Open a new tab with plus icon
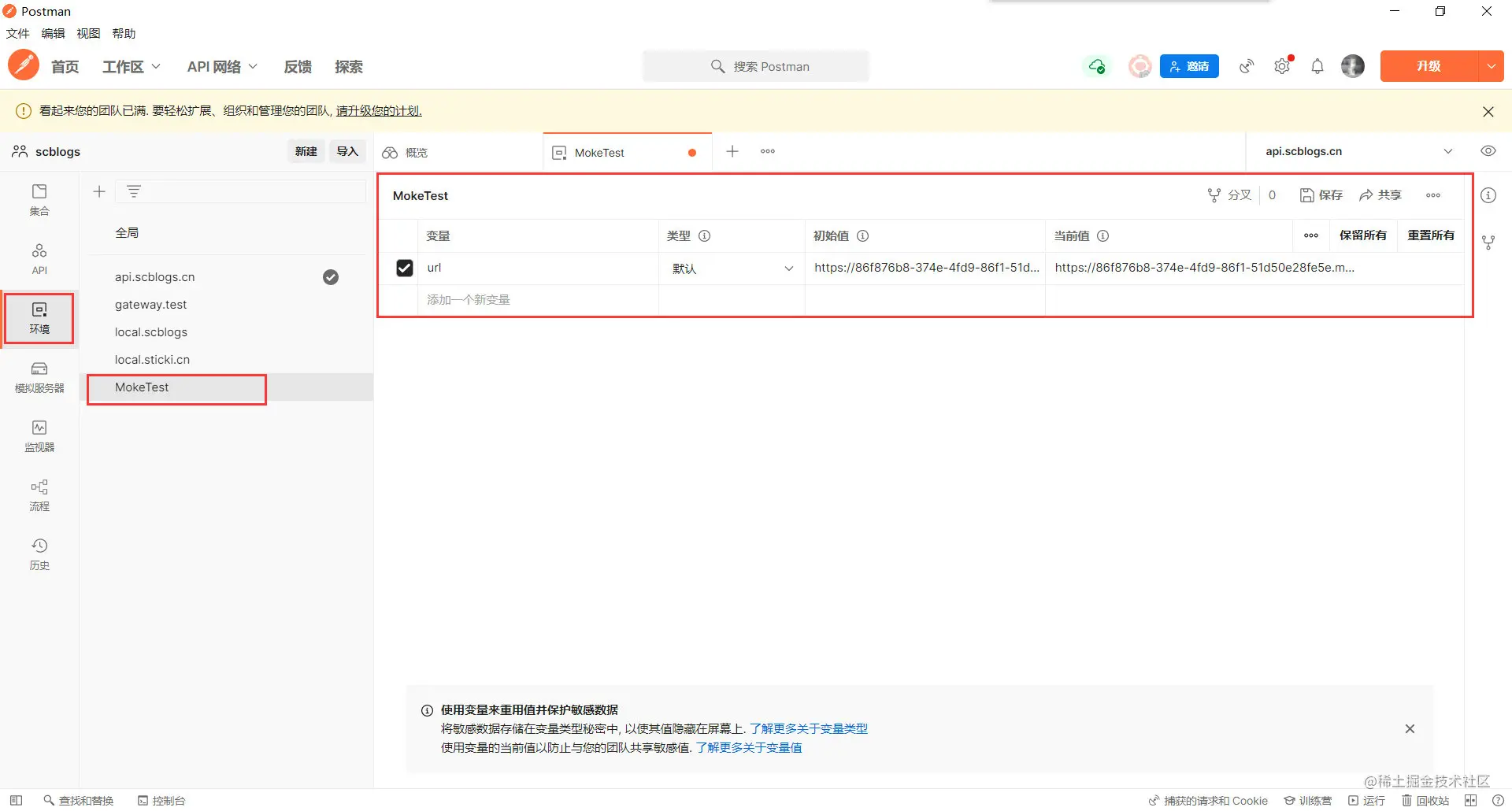 732,151
